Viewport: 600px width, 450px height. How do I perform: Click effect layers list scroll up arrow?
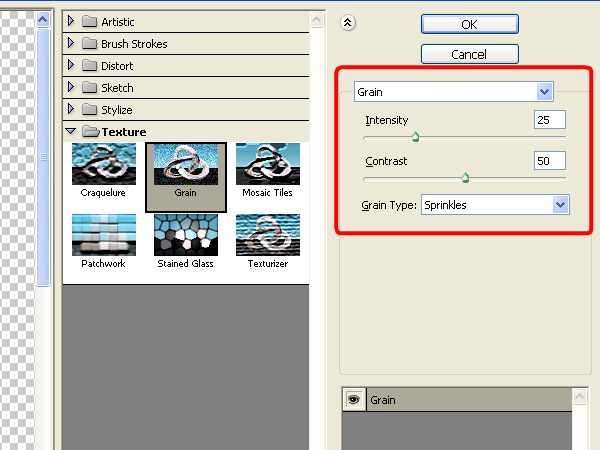click(x=580, y=396)
